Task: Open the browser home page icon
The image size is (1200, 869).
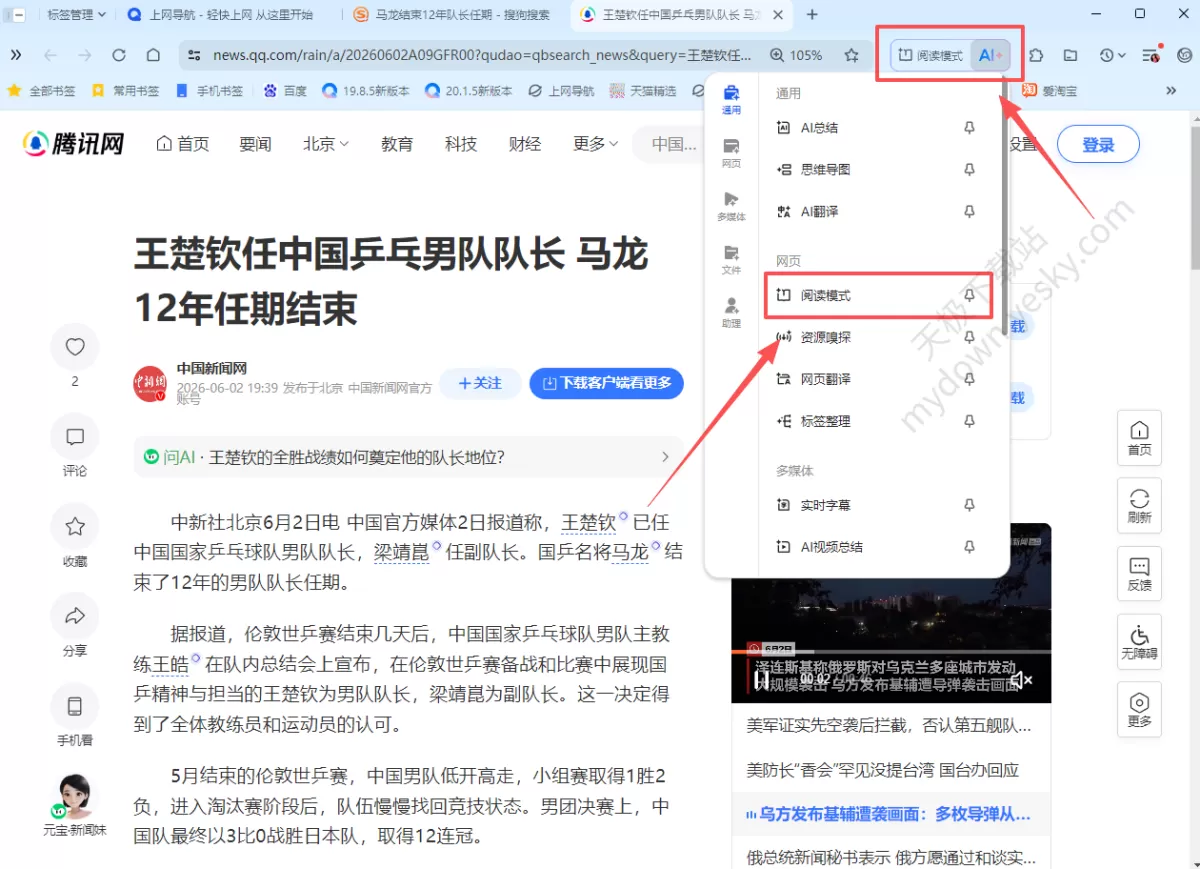Action: (x=153, y=55)
